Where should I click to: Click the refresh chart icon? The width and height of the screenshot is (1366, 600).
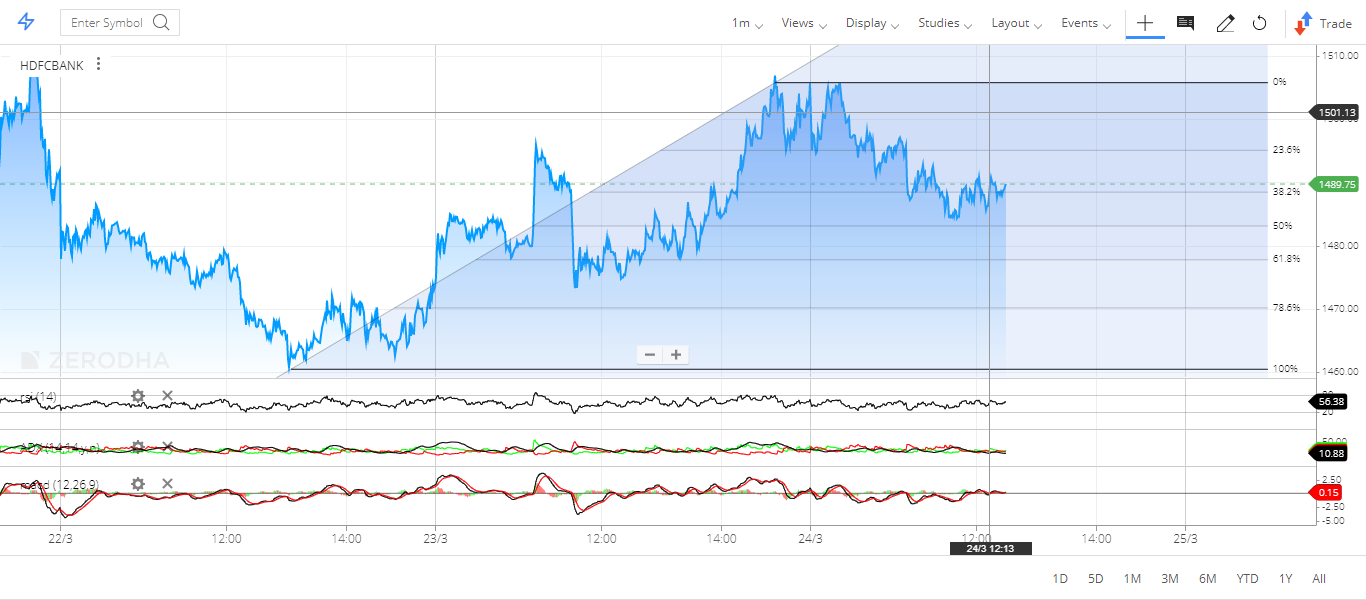pyautogui.click(x=1260, y=23)
